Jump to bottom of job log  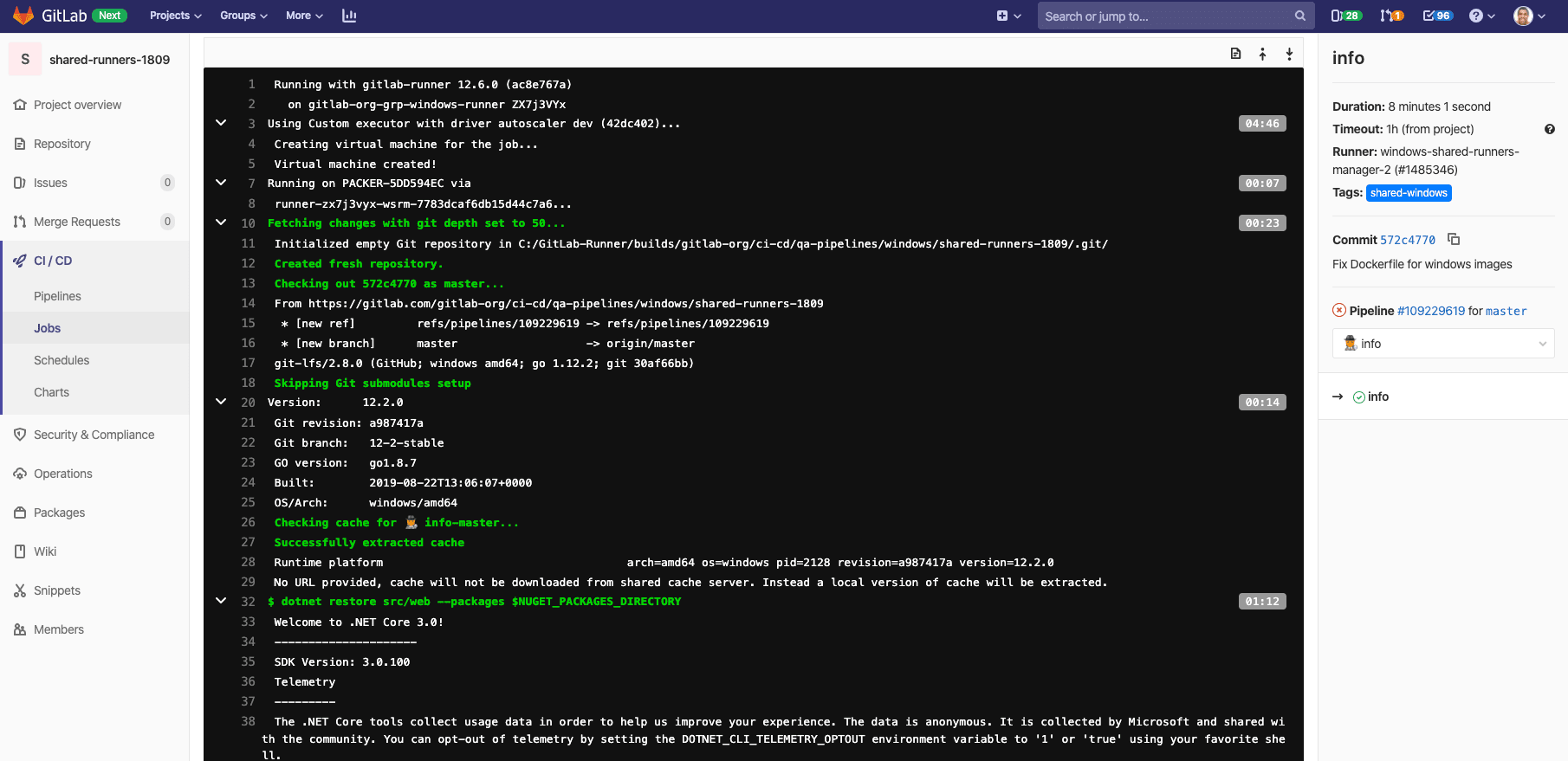click(1290, 54)
